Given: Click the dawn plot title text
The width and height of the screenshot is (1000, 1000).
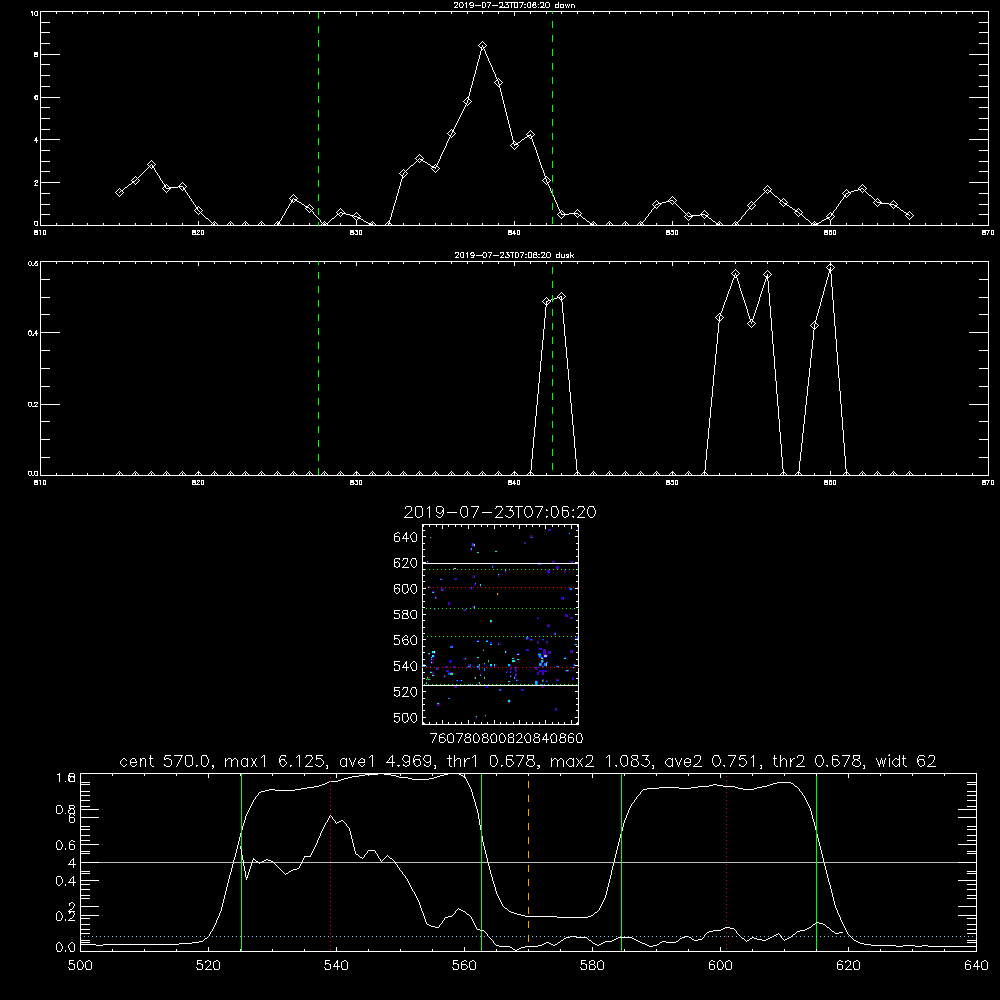Looking at the screenshot, I should tap(514, 5).
